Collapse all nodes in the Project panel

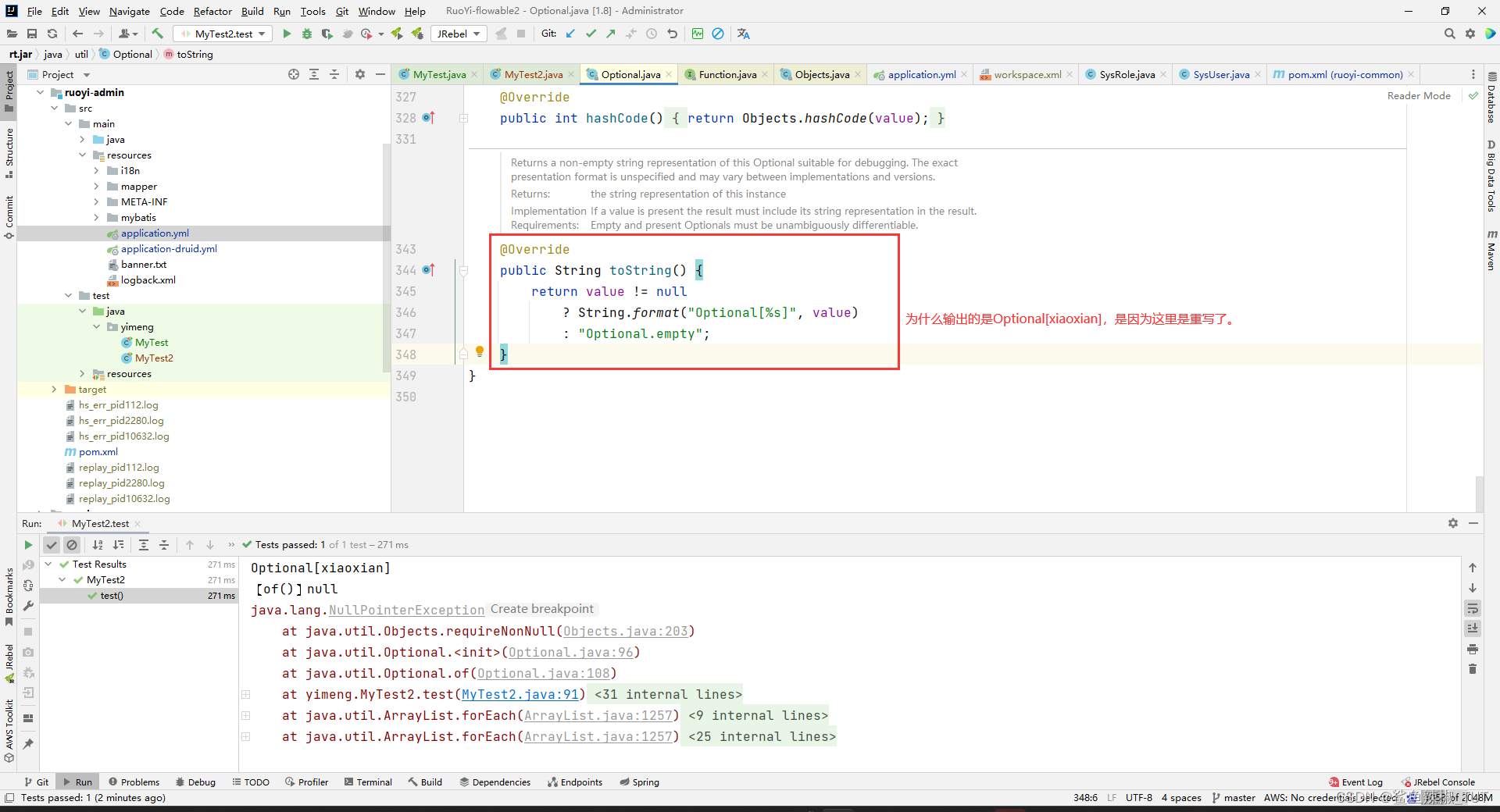pyautogui.click(x=334, y=74)
